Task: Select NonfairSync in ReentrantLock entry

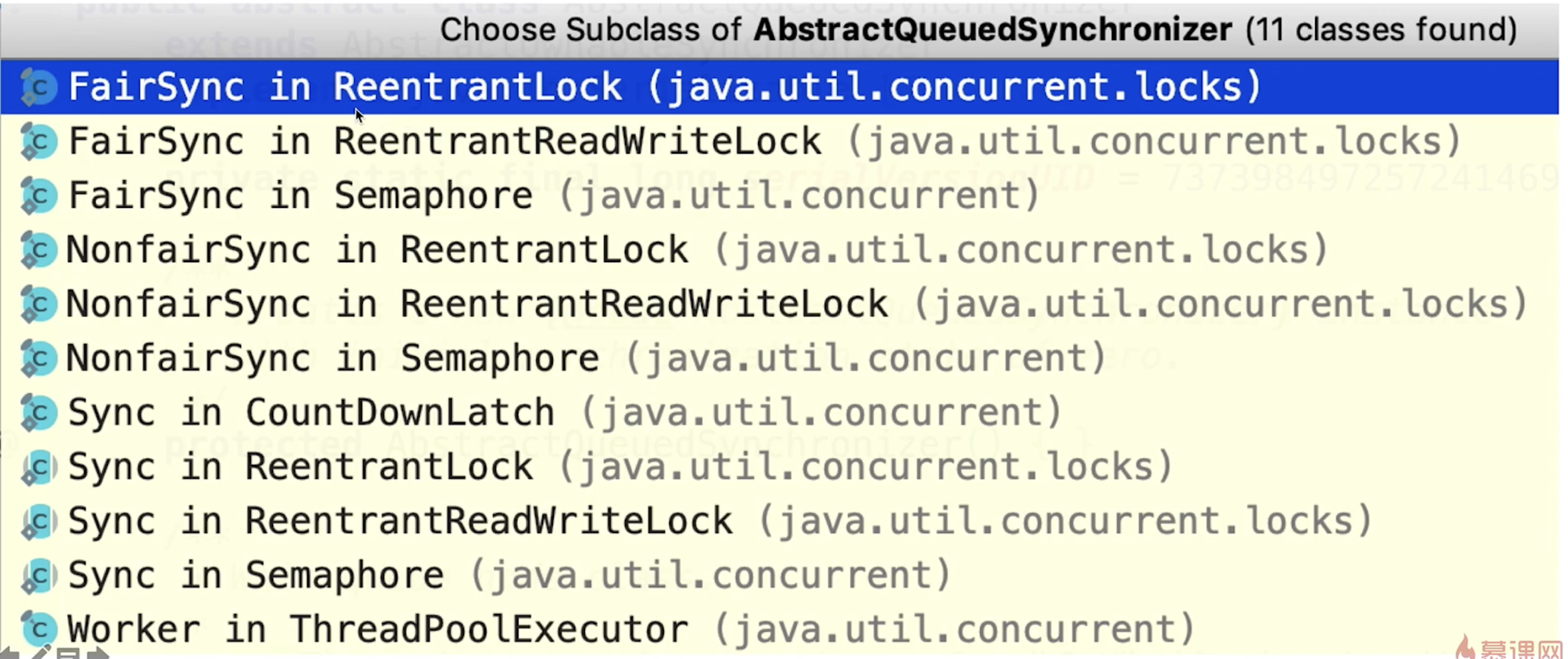Action: 780,250
